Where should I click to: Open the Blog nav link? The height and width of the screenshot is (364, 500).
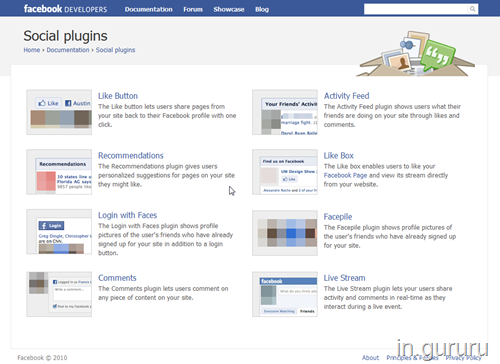(262, 9)
